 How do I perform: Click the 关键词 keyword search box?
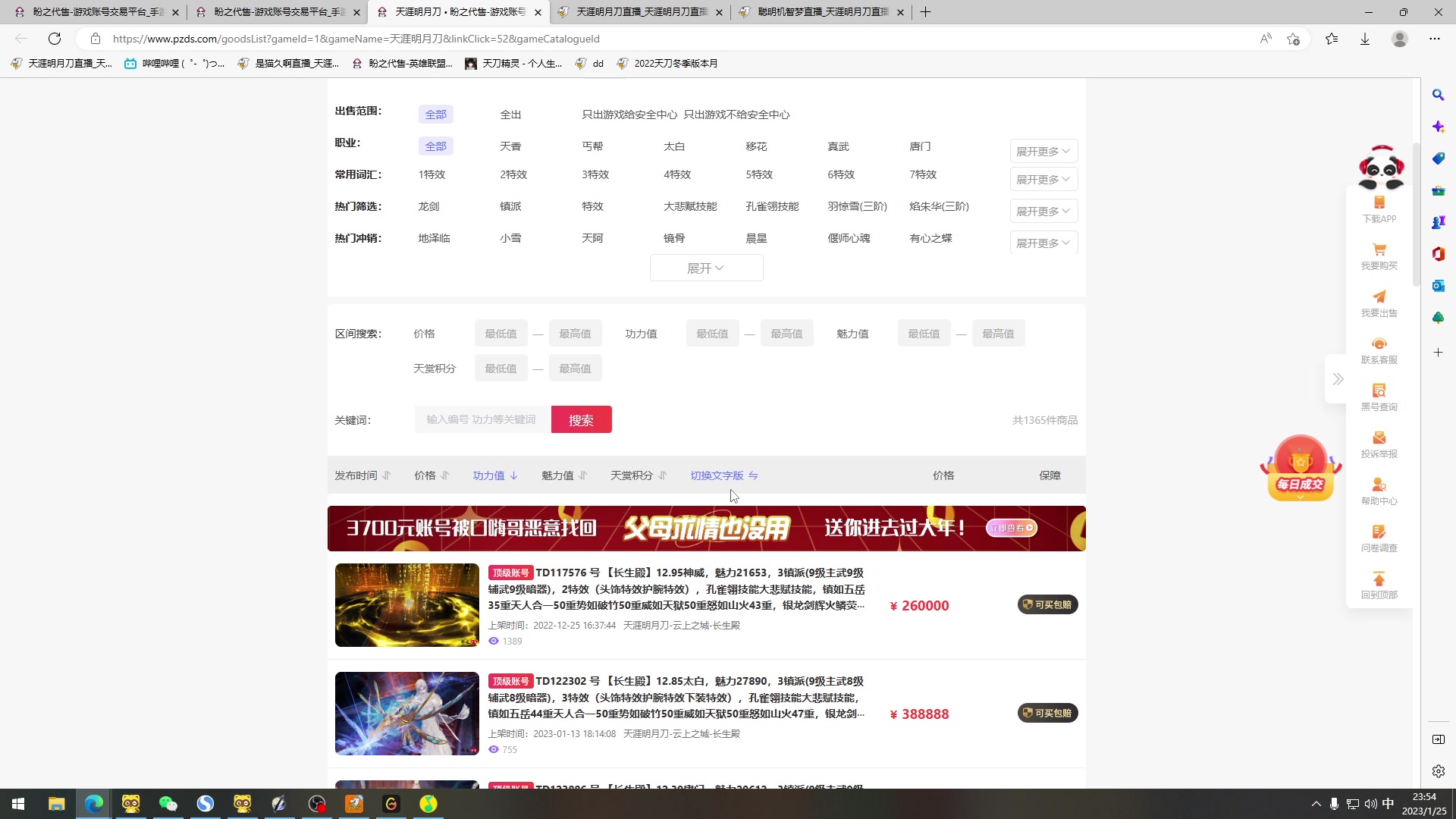482,419
